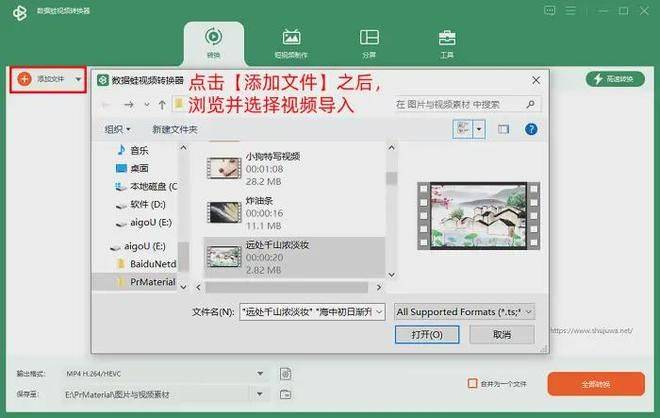Click file list vertical scroll-up arrow

click(391, 148)
